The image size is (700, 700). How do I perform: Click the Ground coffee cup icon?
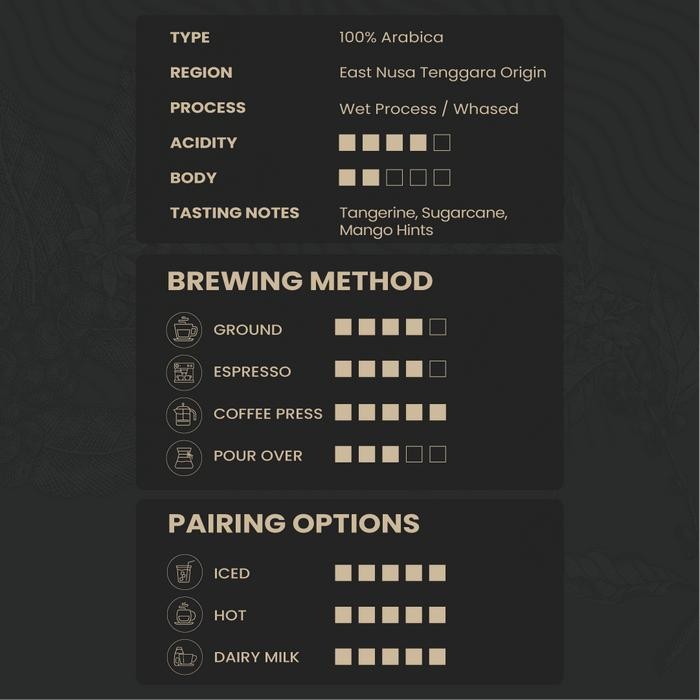(x=184, y=330)
